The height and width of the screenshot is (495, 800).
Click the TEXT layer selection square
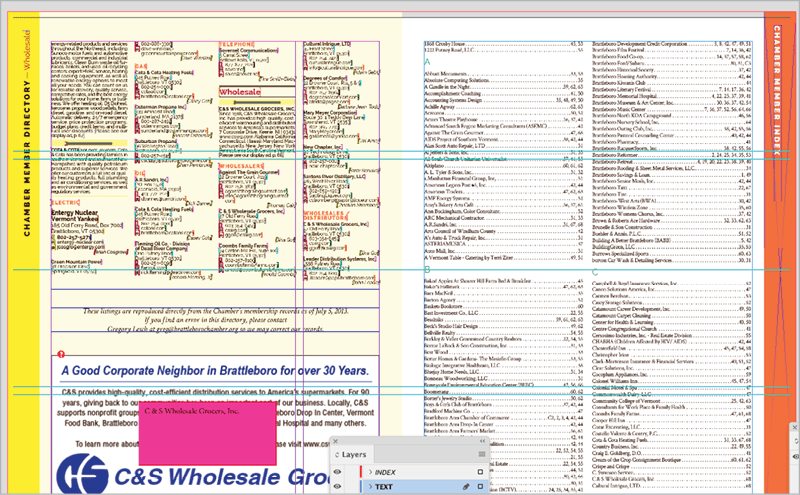(x=480, y=487)
